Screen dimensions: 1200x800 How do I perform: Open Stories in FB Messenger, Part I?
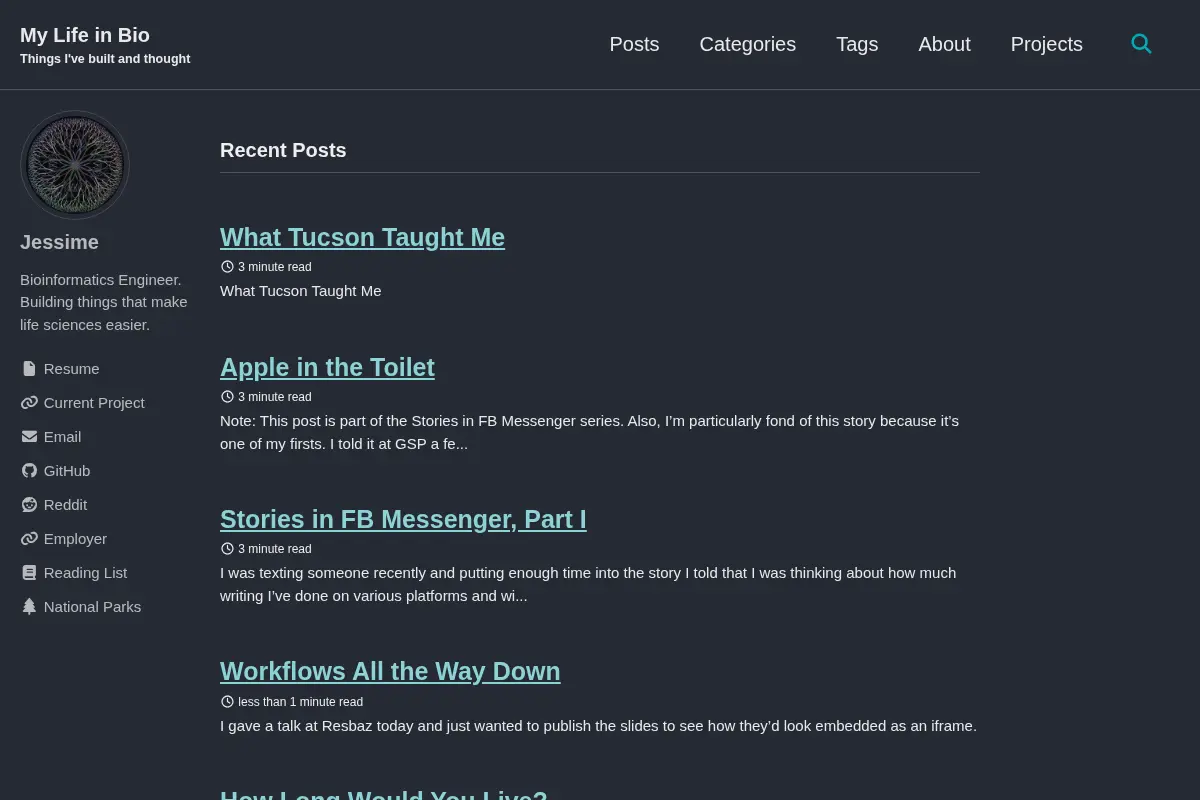403,519
